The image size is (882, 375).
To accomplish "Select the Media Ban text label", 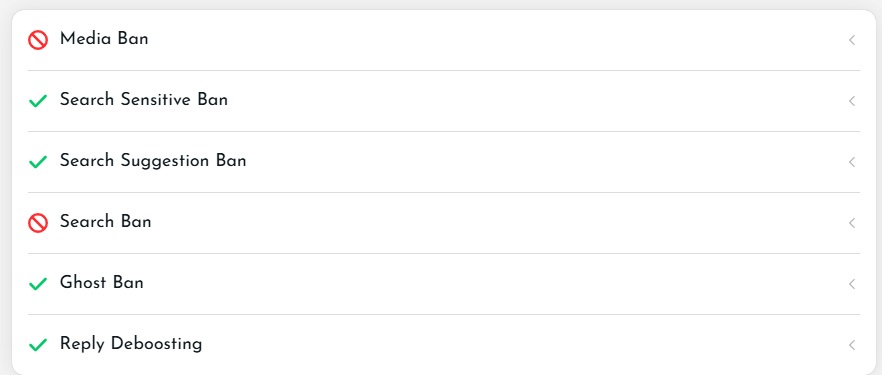I will pos(104,39).
